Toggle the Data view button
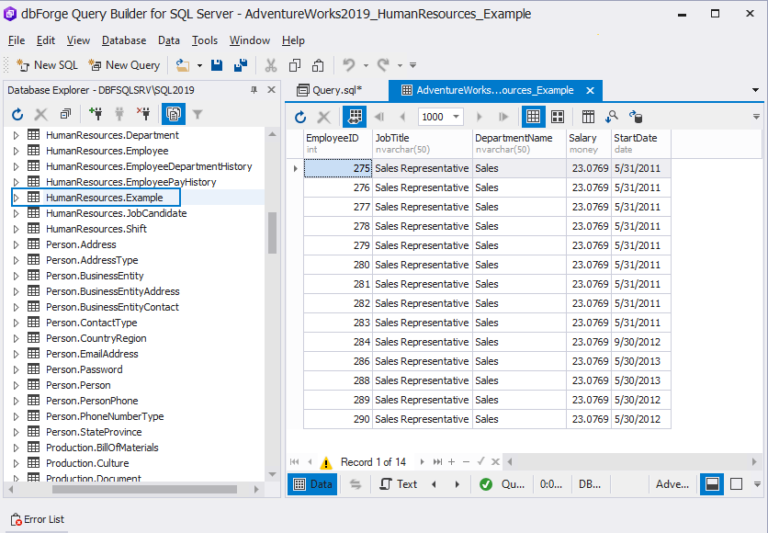 [312, 484]
